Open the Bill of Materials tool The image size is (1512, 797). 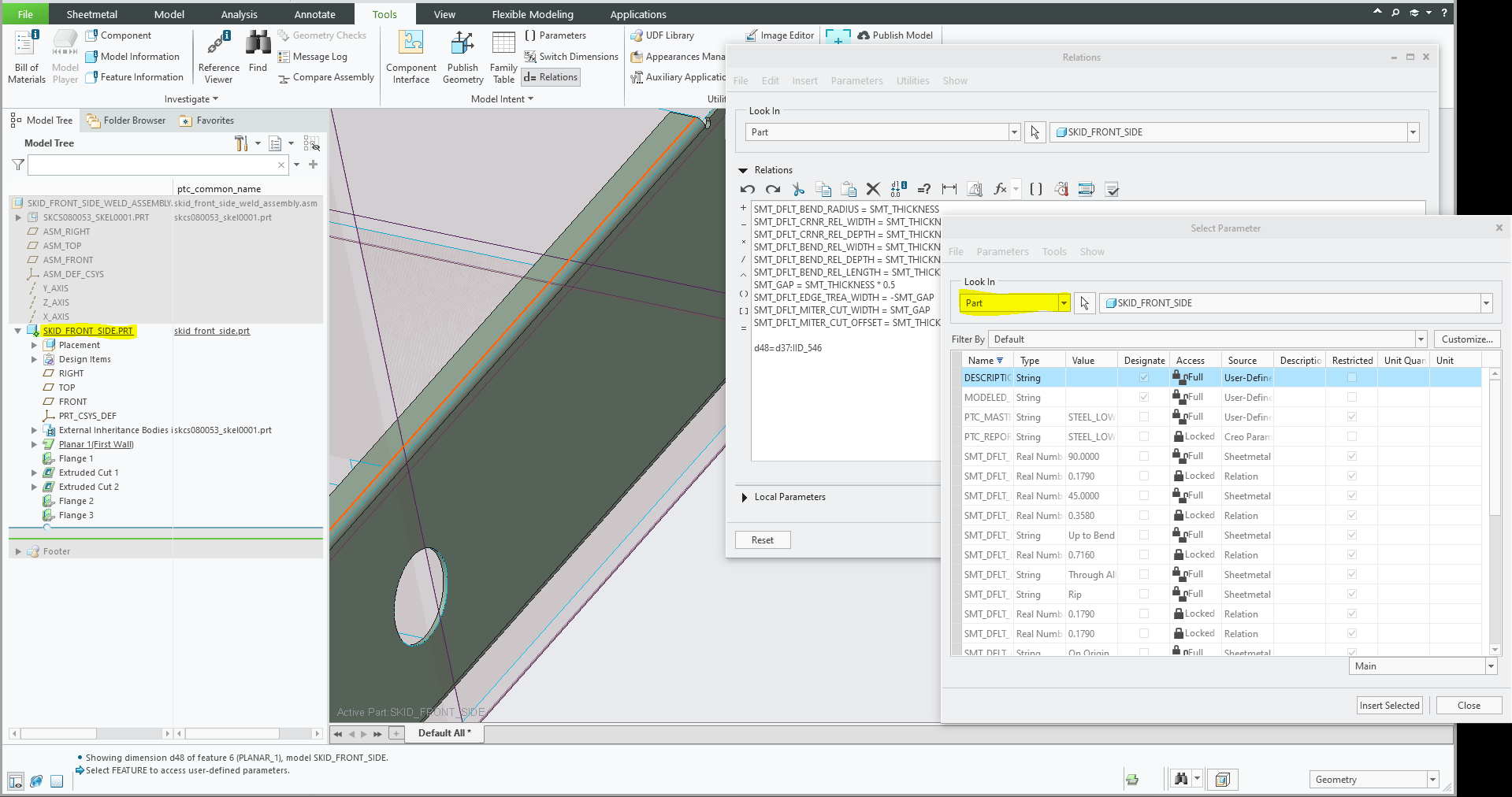click(26, 55)
